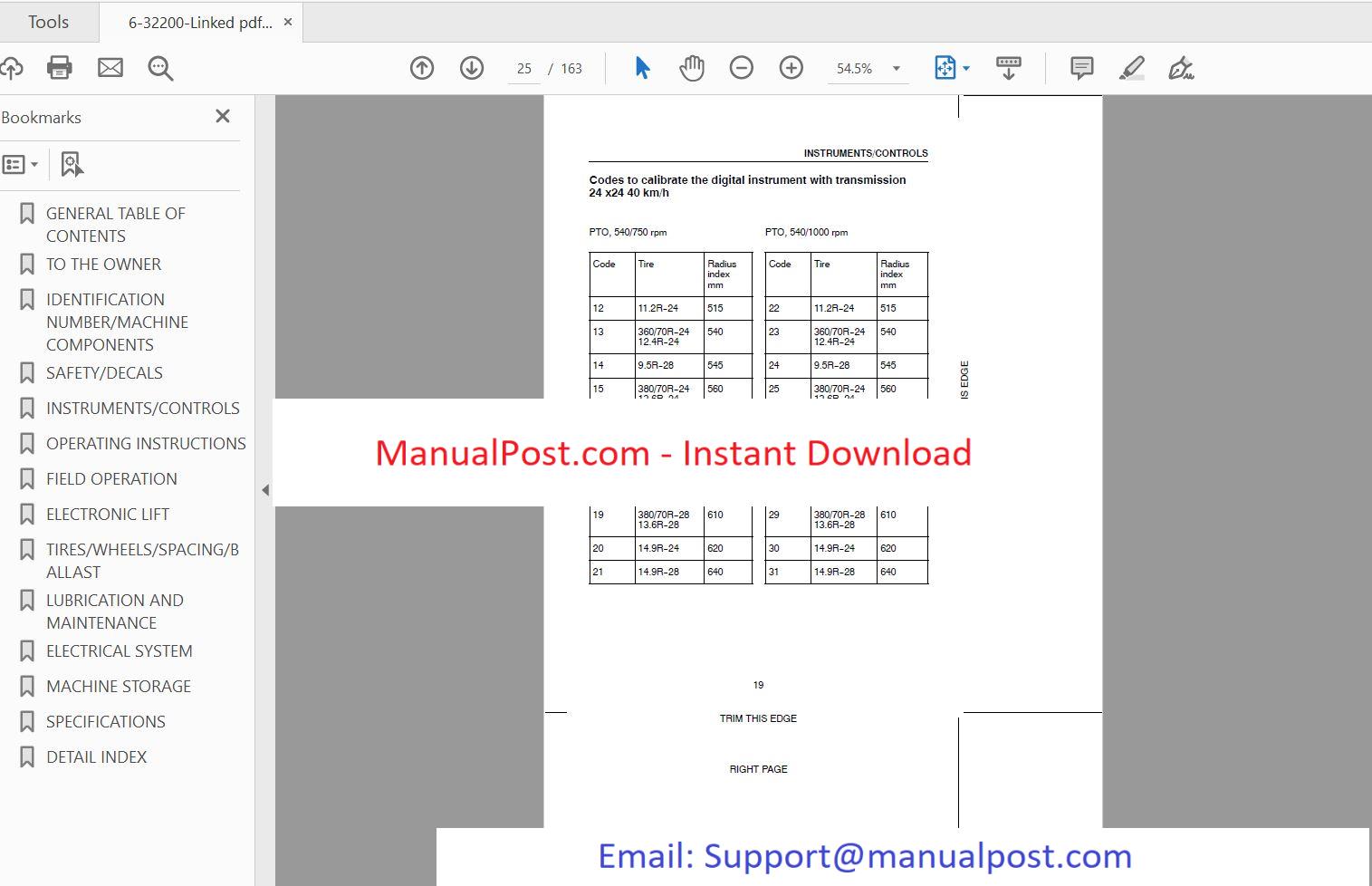
Task: Choose the arrow Selection tool
Action: tap(642, 68)
